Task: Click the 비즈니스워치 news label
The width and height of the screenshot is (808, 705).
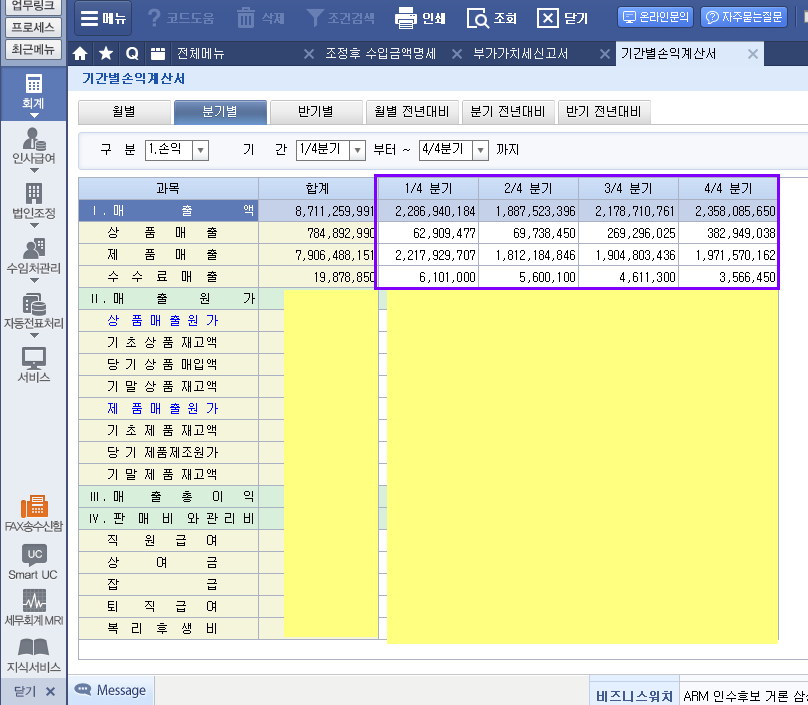Action: (x=634, y=696)
